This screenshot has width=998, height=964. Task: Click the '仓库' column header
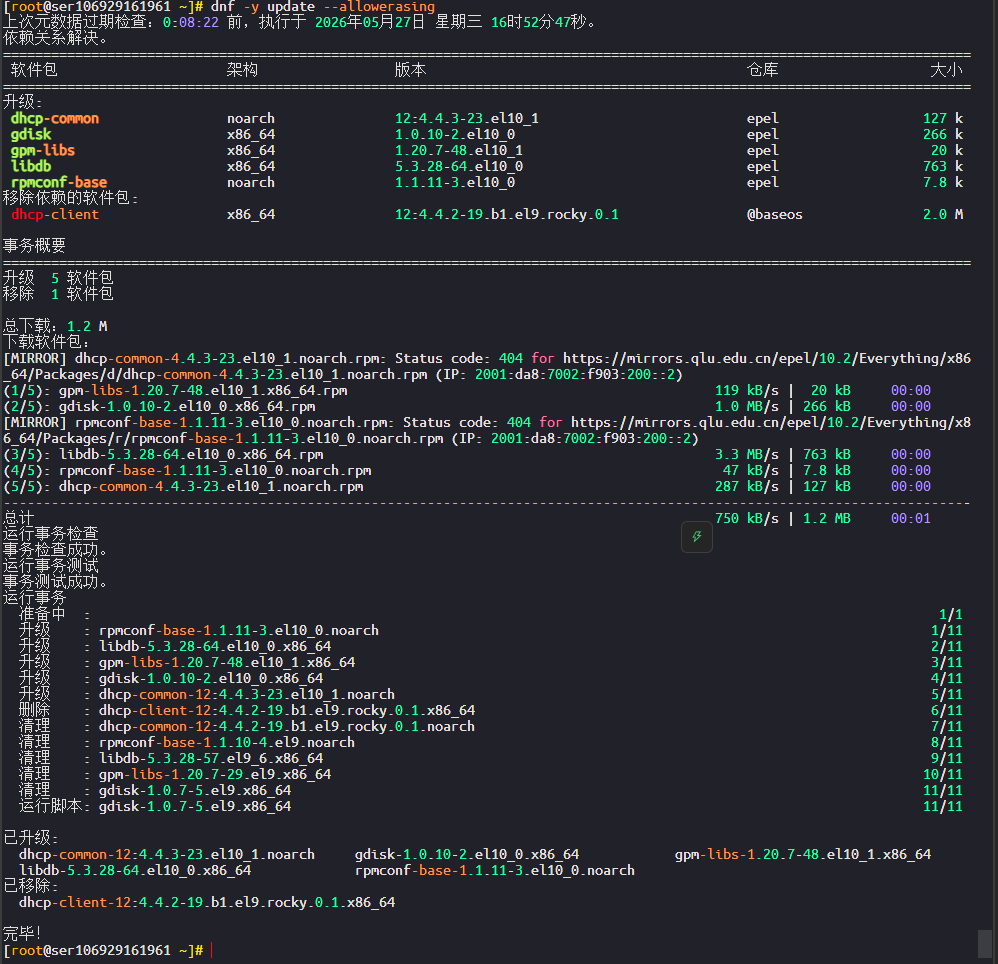763,69
